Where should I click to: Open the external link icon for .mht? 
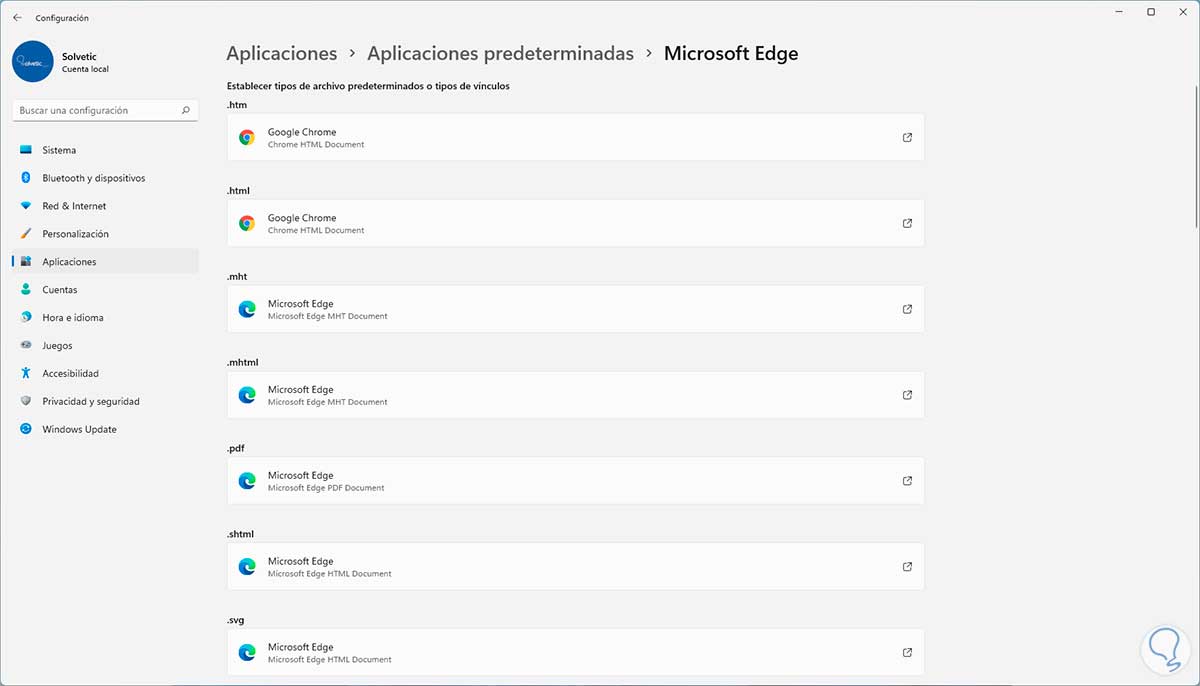(907, 310)
